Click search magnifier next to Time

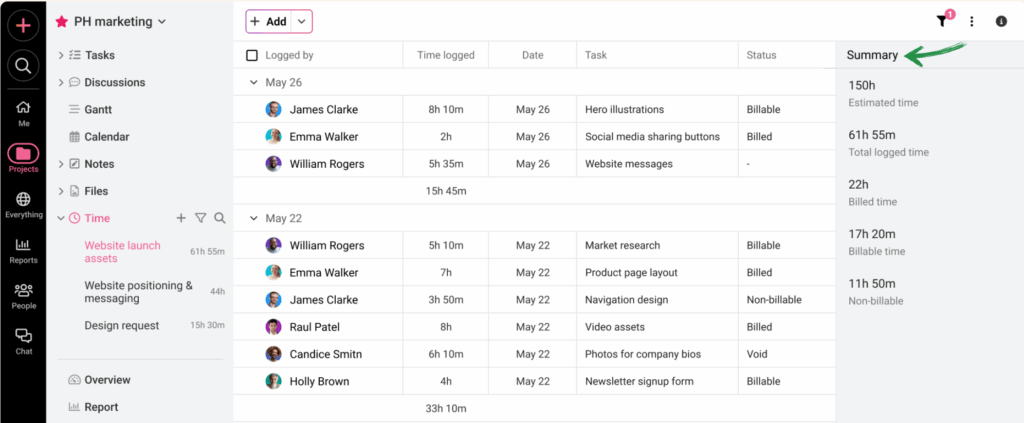pyautogui.click(x=220, y=218)
